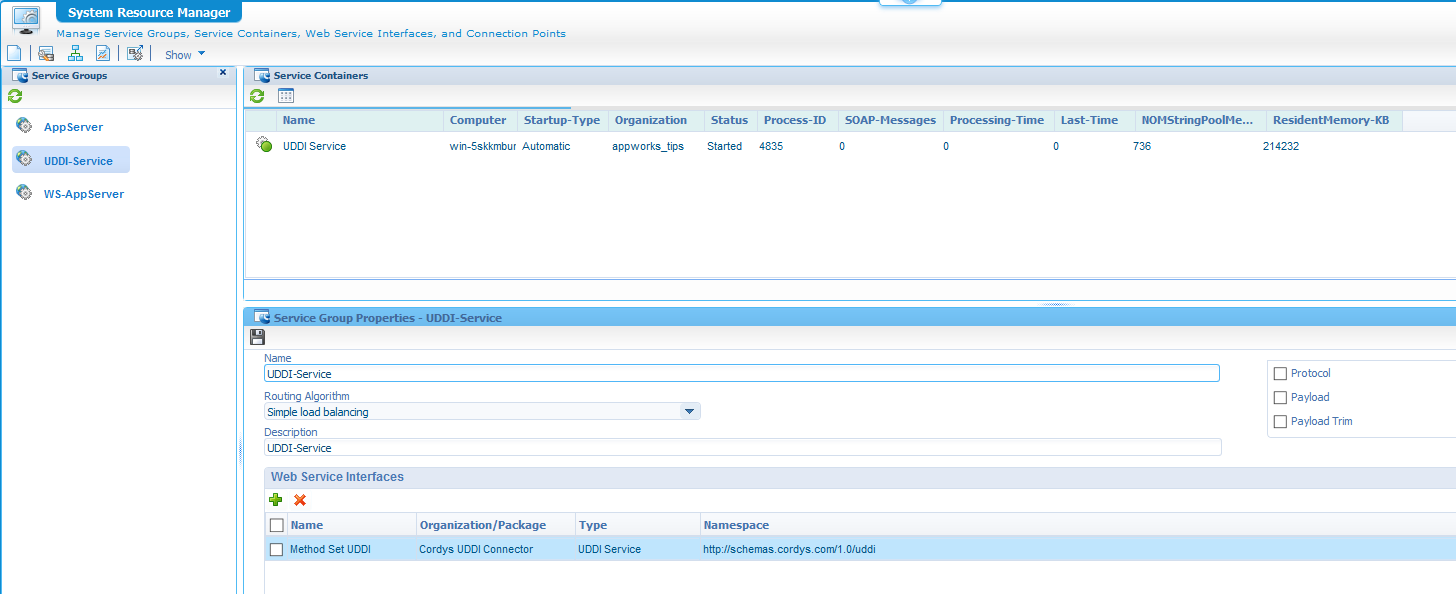Click the new document icon in top toolbar
1456x594 pixels.
click(x=14, y=54)
